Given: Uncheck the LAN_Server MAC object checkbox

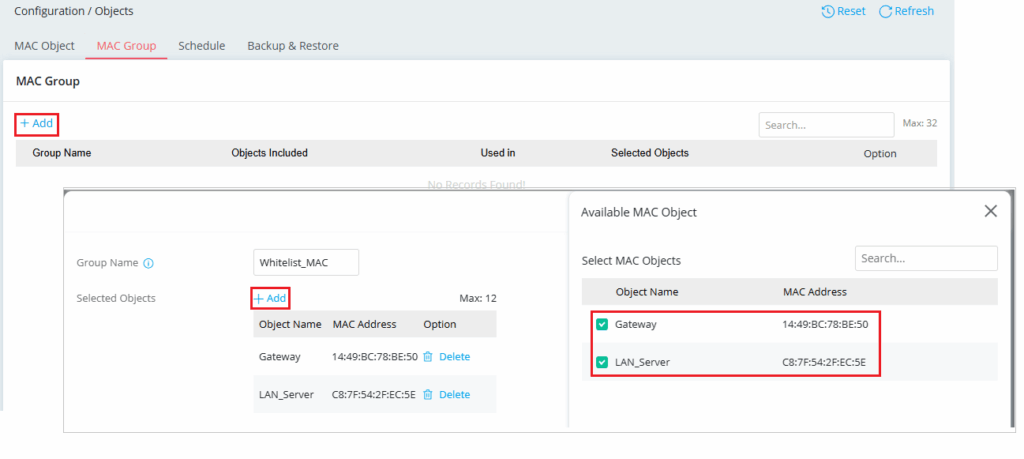Looking at the screenshot, I should [602, 362].
